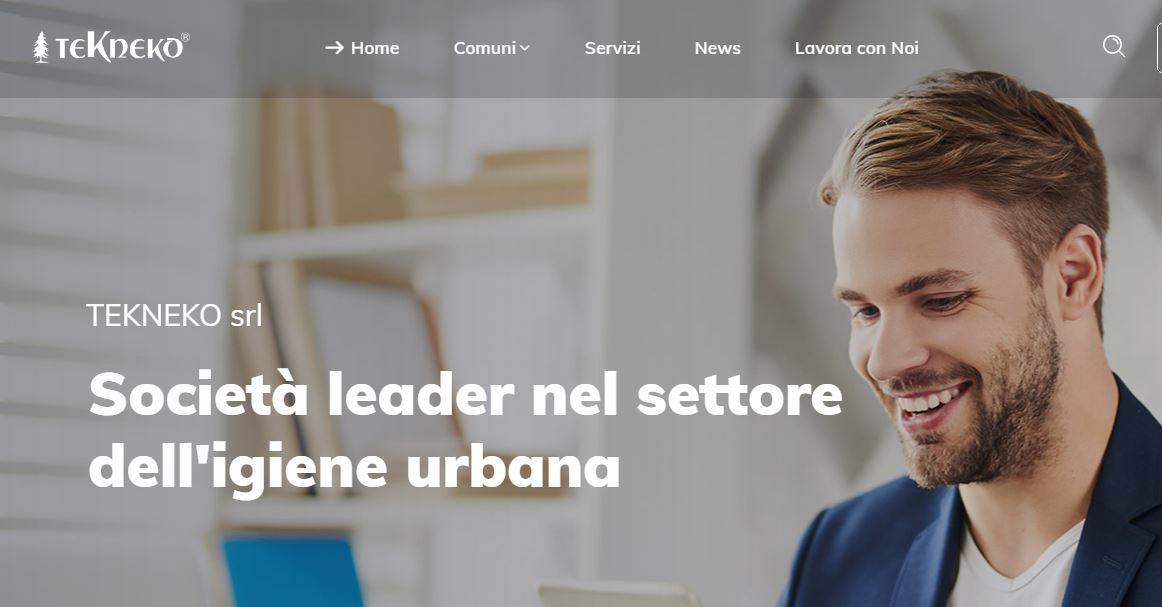This screenshot has height=607, width=1162.
Task: Click the blue folder in the background
Action: pos(292,571)
